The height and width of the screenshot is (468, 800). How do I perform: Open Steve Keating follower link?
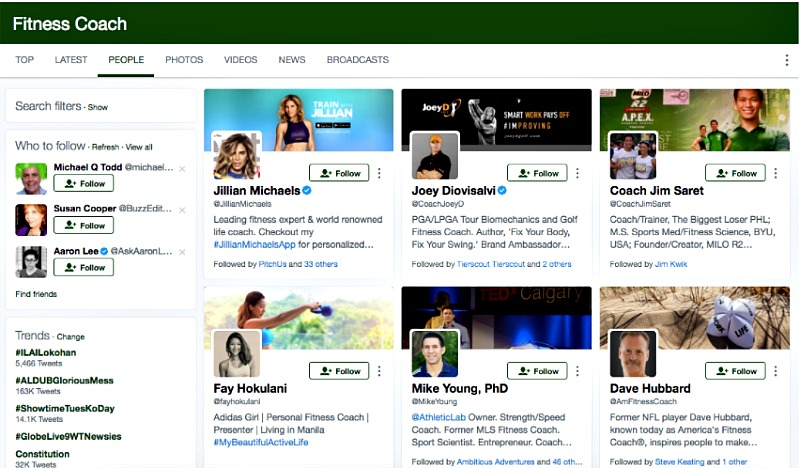tap(680, 461)
